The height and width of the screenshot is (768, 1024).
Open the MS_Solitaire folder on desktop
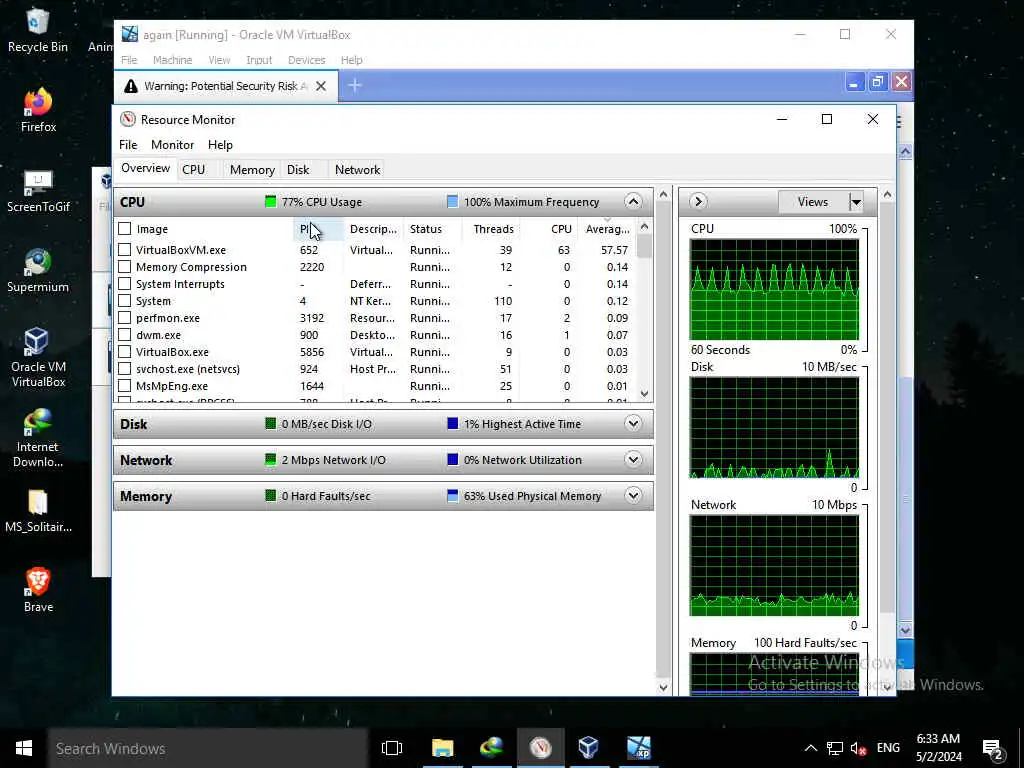tap(38, 511)
